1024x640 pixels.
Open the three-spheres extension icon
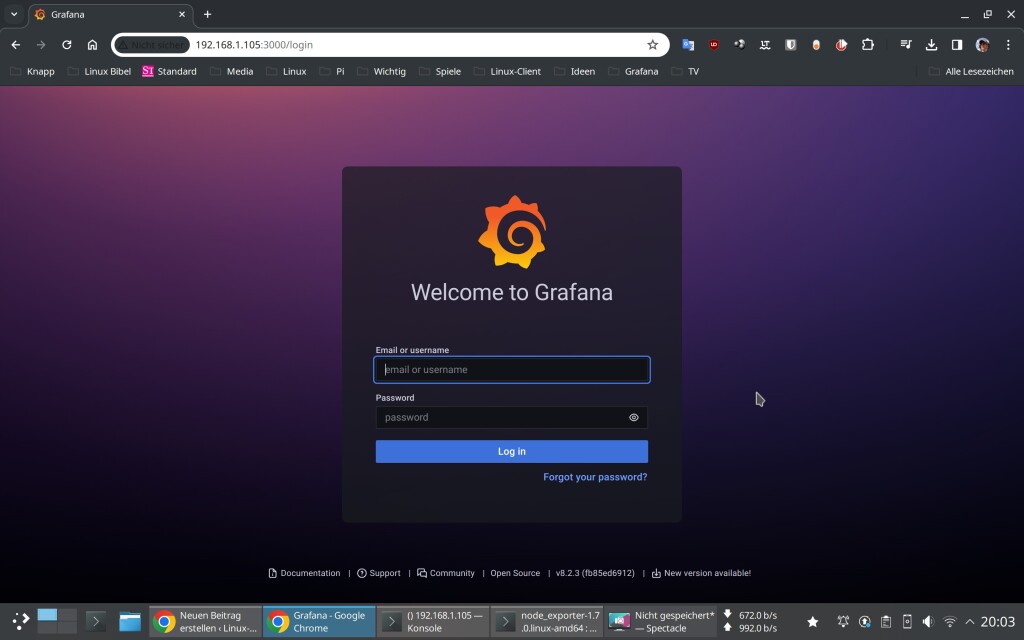pyautogui.click(x=739, y=44)
